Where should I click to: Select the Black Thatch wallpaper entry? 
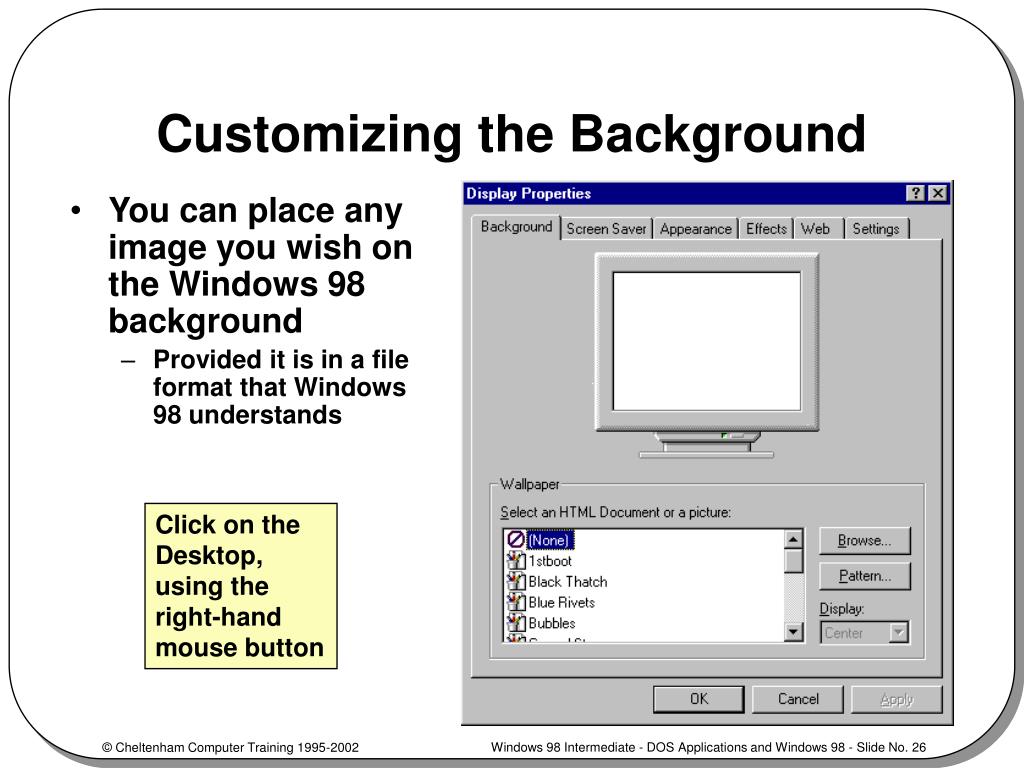click(568, 581)
